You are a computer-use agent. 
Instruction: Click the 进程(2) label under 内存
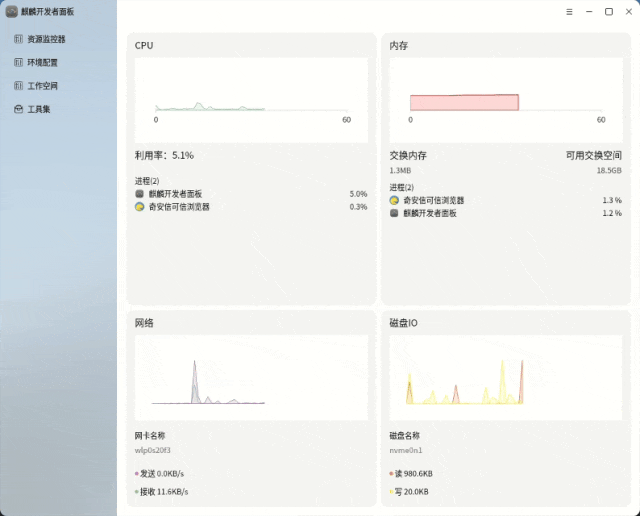tap(401, 187)
